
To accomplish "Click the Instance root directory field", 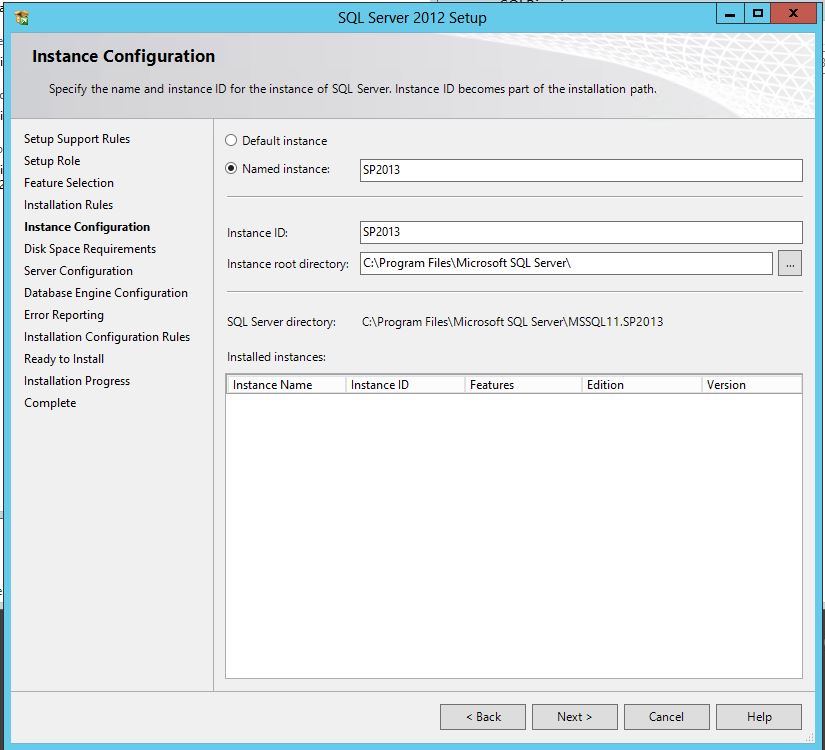I will click(x=566, y=263).
